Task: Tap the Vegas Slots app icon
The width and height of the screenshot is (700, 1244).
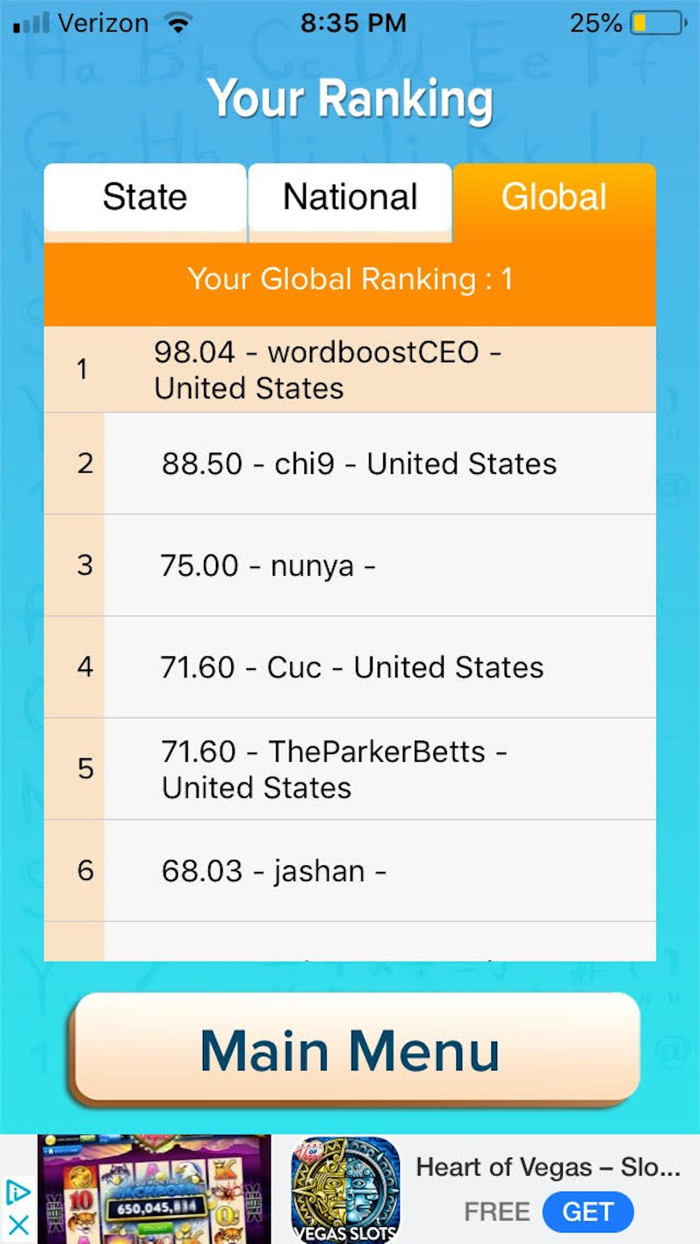Action: pos(345,1188)
